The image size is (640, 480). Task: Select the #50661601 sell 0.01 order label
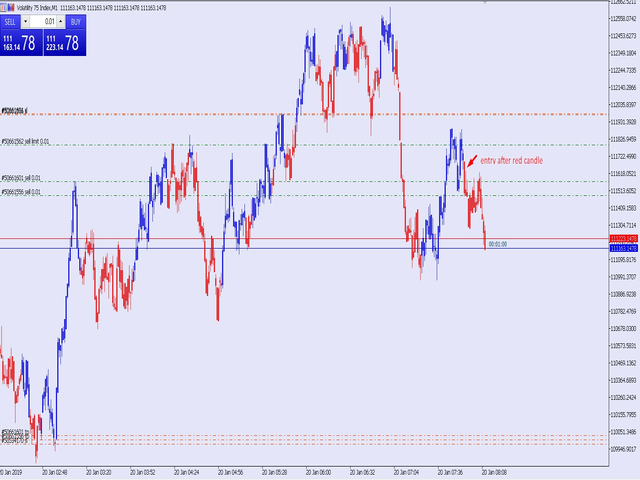[21, 178]
